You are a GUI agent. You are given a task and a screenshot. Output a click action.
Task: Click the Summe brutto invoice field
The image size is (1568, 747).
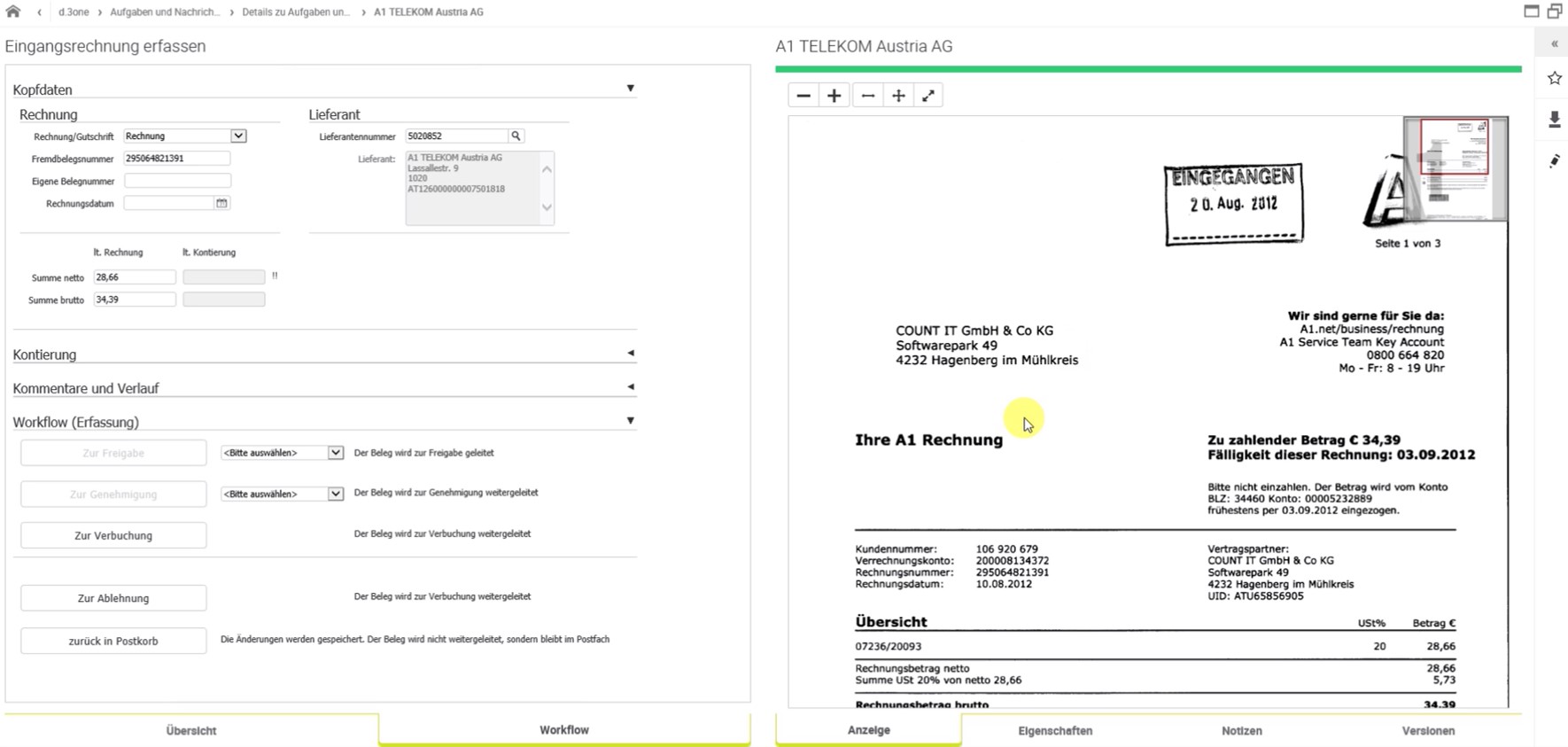(x=135, y=300)
